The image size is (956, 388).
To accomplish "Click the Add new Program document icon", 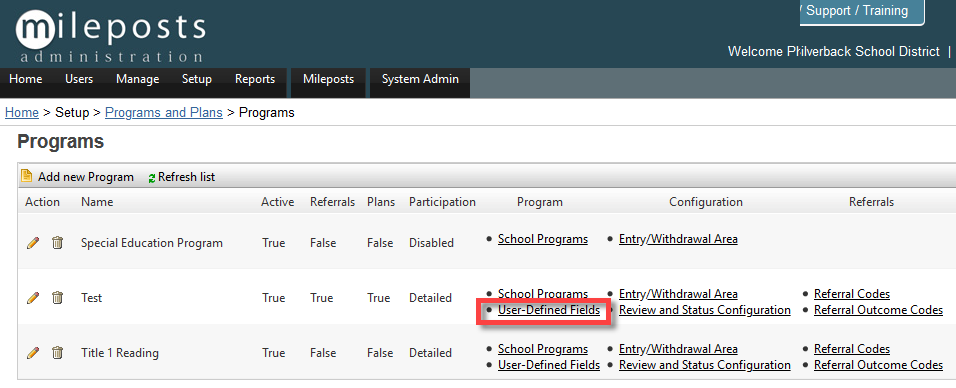I will [x=26, y=176].
